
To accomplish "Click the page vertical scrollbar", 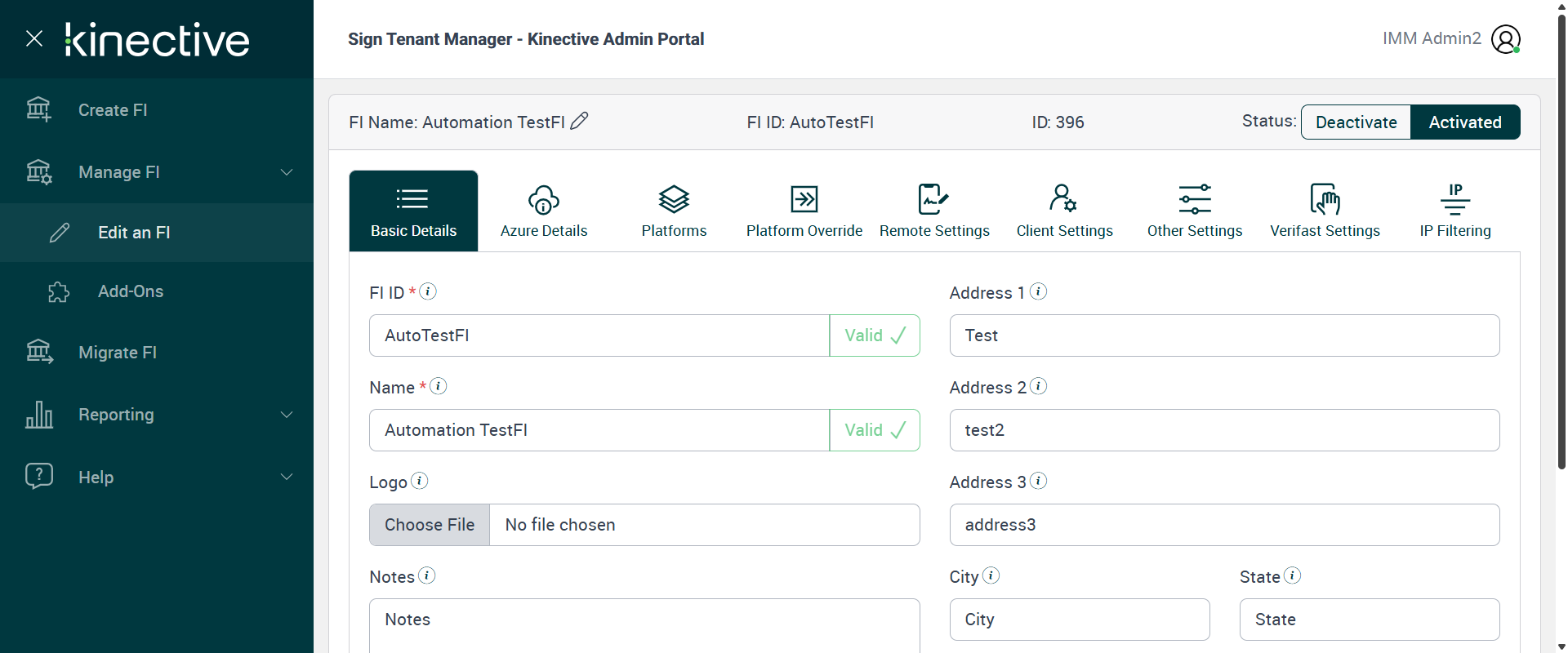I will coord(1561,245).
